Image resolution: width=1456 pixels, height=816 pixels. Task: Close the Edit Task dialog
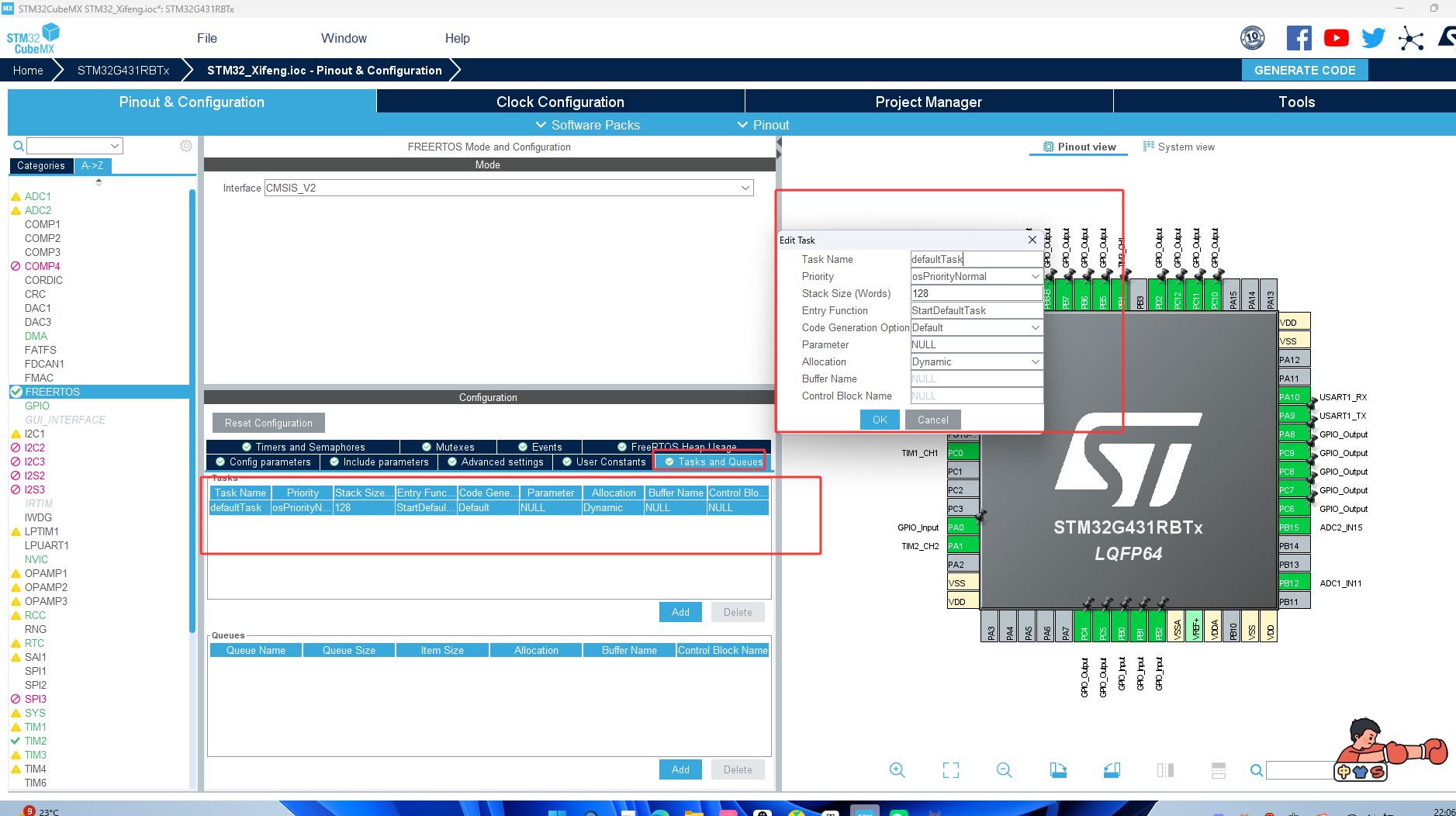pos(1032,240)
